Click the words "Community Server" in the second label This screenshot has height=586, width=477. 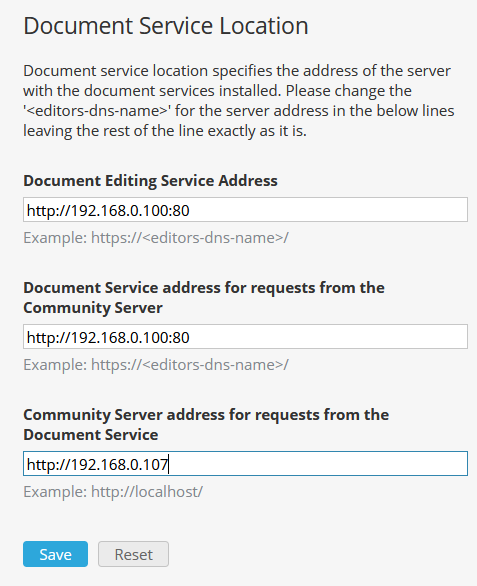[93, 308]
